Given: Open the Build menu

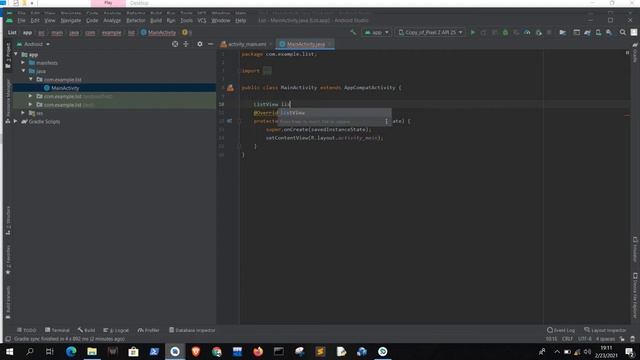Looking at the screenshot, I should [x=156, y=20].
